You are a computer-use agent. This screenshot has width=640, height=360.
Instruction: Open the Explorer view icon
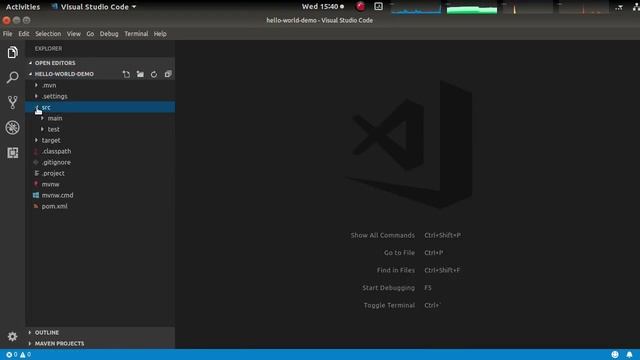click(x=13, y=52)
